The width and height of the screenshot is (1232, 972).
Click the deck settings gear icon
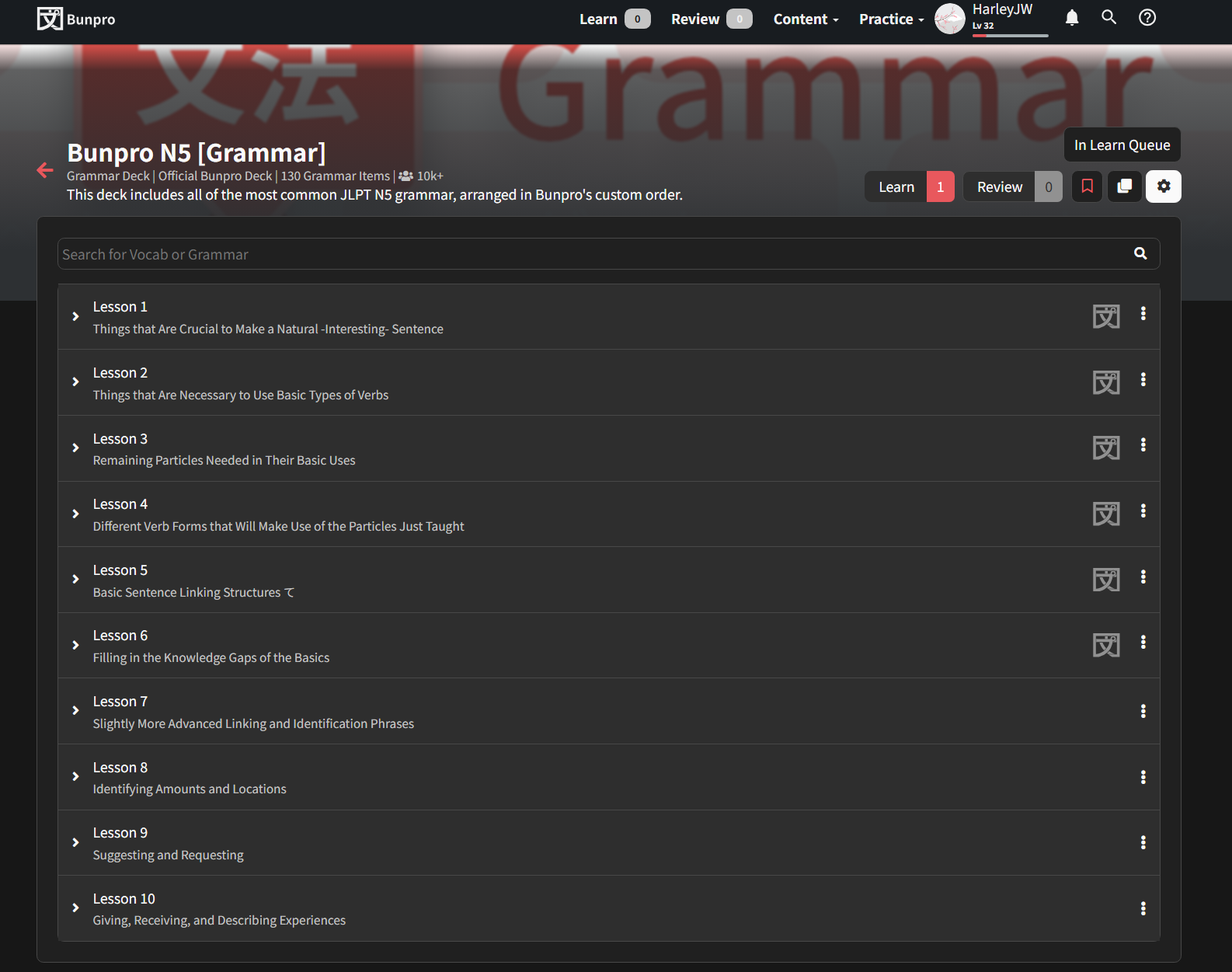click(1163, 186)
